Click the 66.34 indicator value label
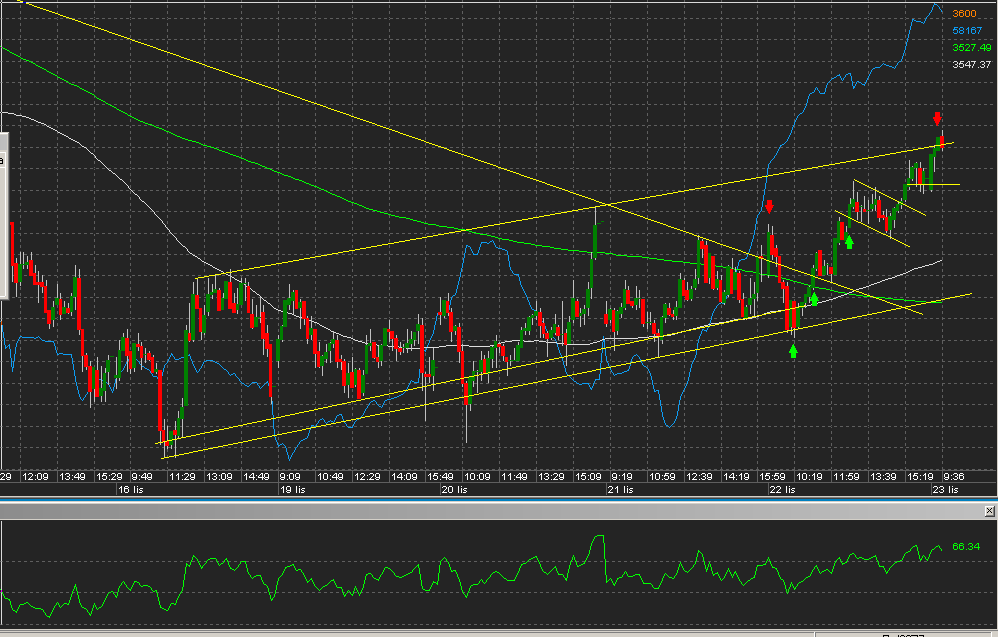This screenshot has height=637, width=998. click(x=964, y=547)
